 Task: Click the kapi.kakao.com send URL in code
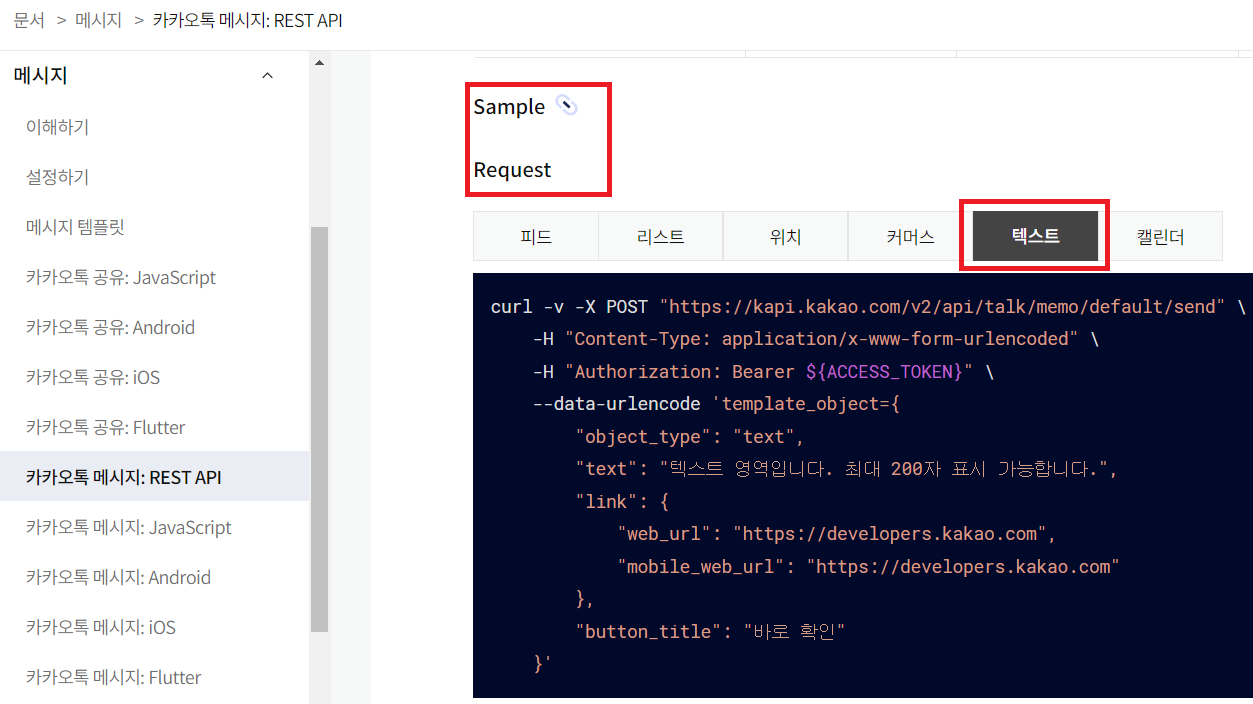[x=943, y=306]
